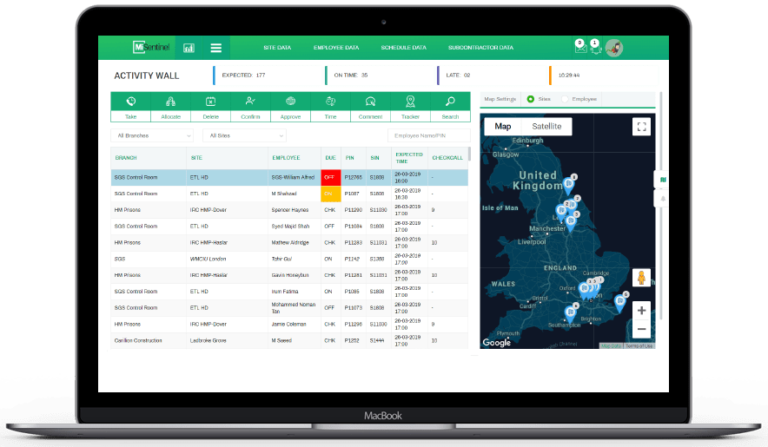The width and height of the screenshot is (768, 447).
Task: Open the SITE DATA menu
Action: pyautogui.click(x=277, y=47)
